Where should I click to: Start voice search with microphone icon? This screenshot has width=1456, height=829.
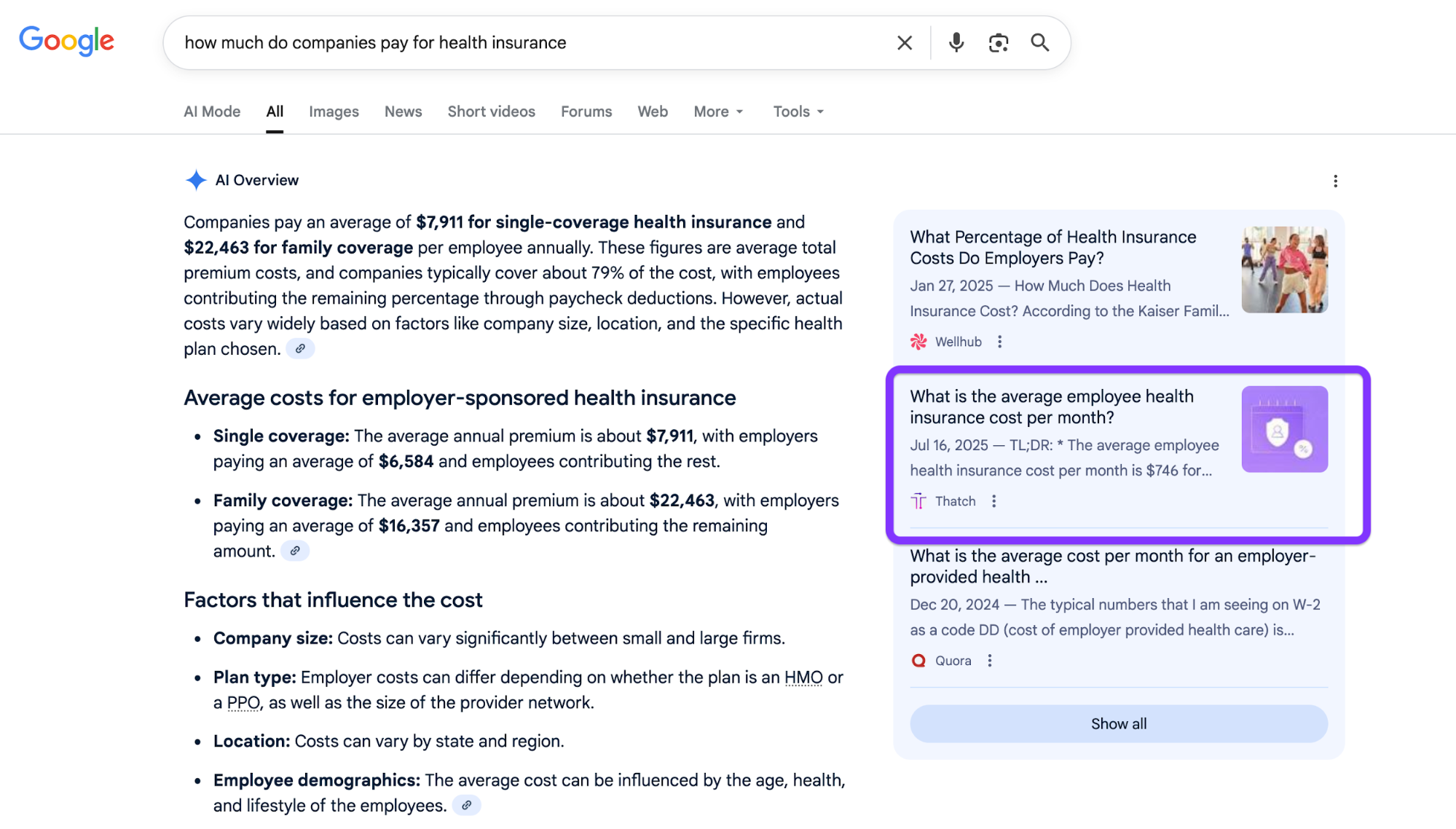[956, 43]
